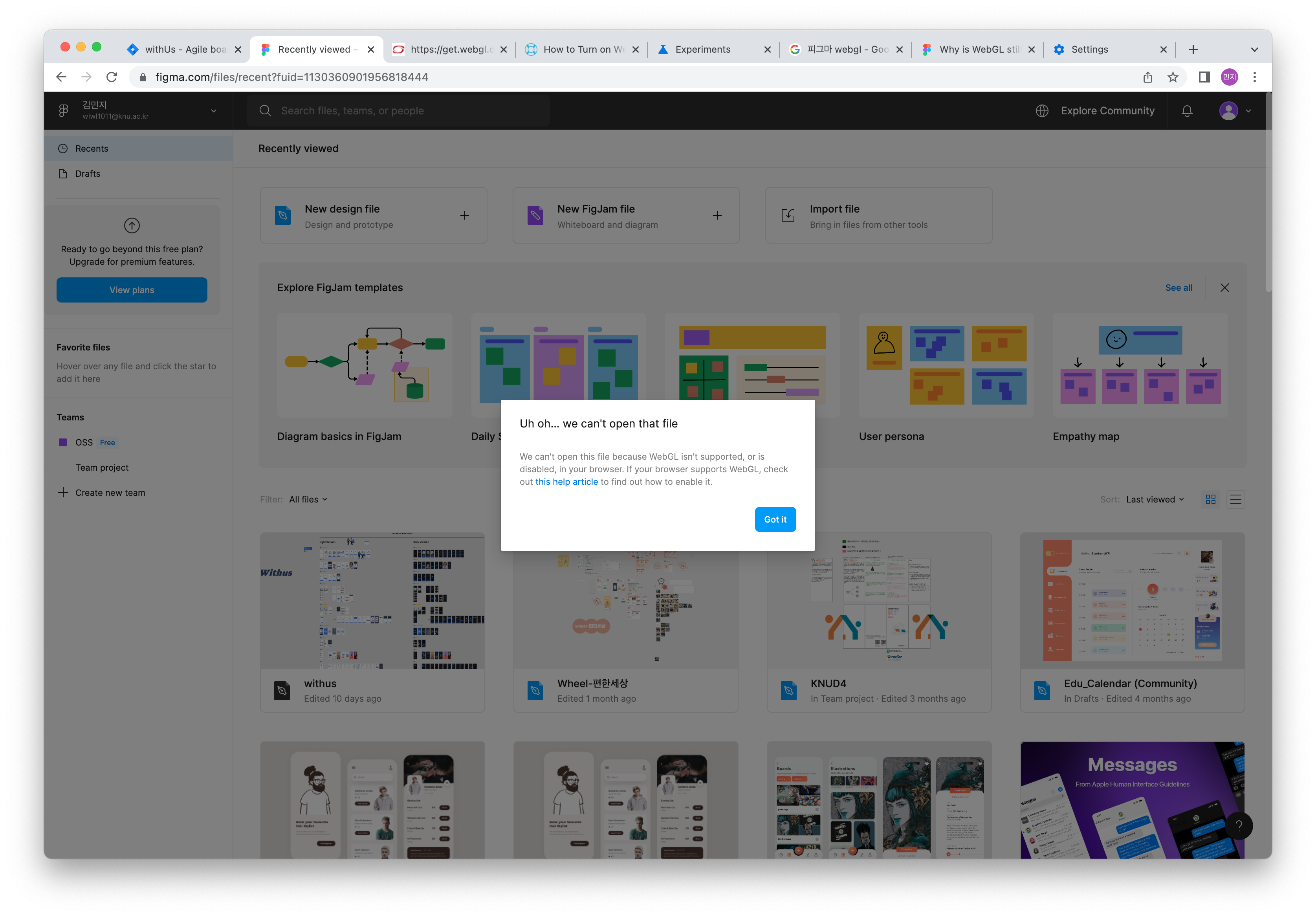
Task: Click See all templates link
Action: point(1179,288)
